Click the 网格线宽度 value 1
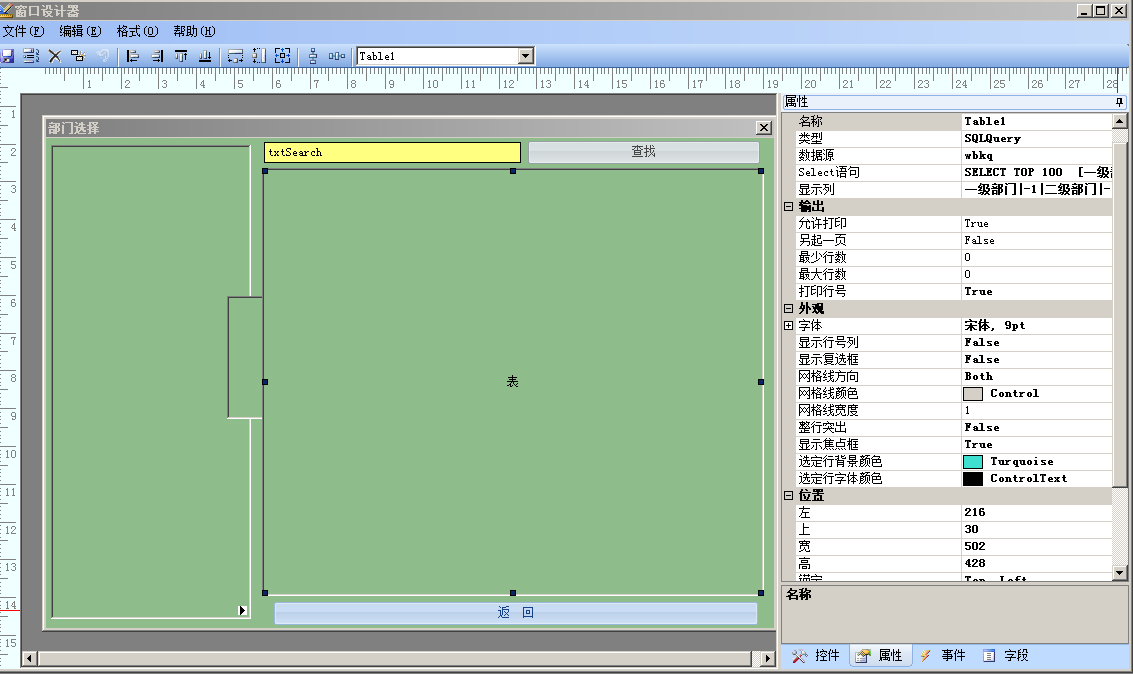This screenshot has height=674, width=1133. [1036, 410]
